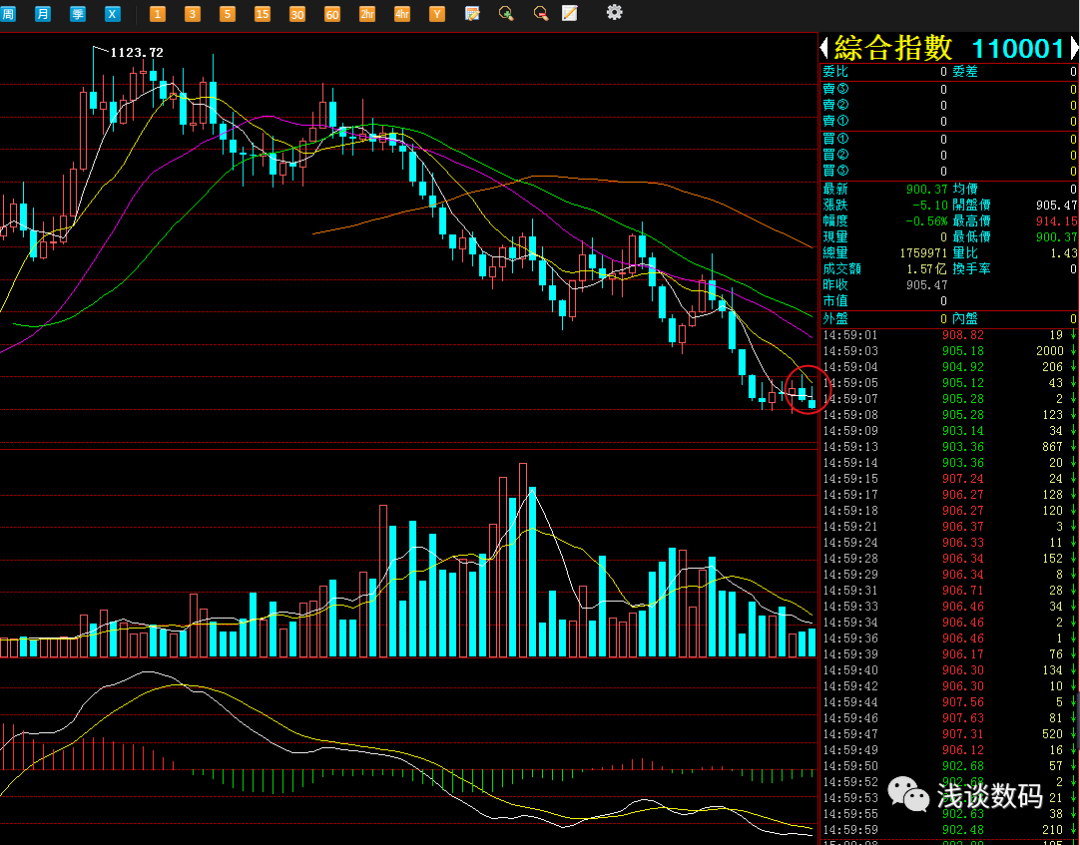The height and width of the screenshot is (845, 1080).
Task: Click the 換手率 label
Action: 971,269
